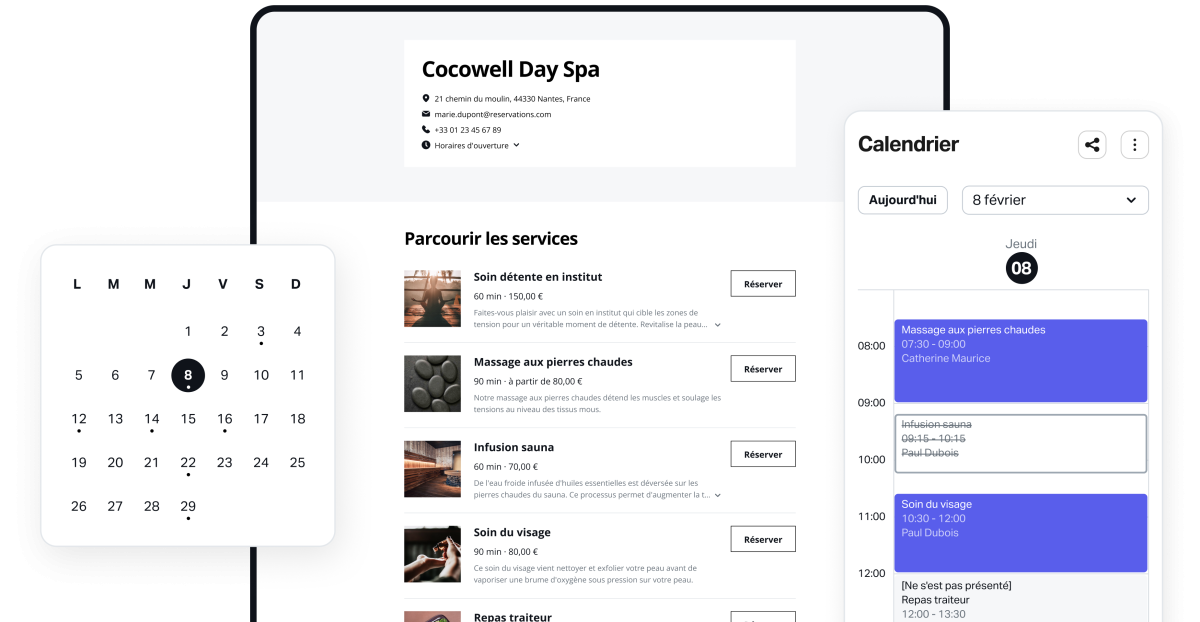Click the envelope icon beside the email address
This screenshot has height=622, width=1200.
pyautogui.click(x=426, y=114)
